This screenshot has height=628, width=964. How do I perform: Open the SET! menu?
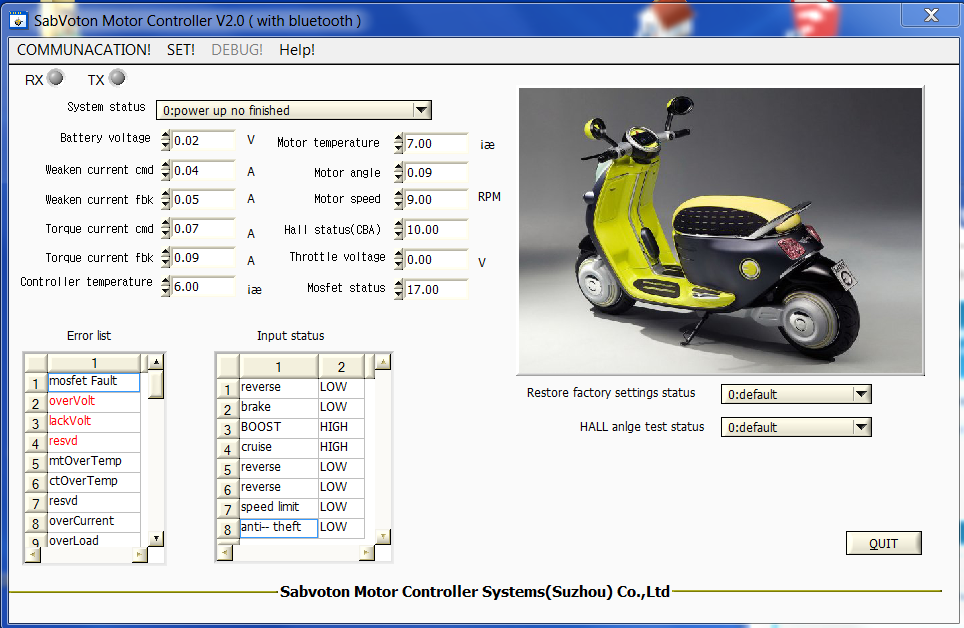pyautogui.click(x=181, y=50)
